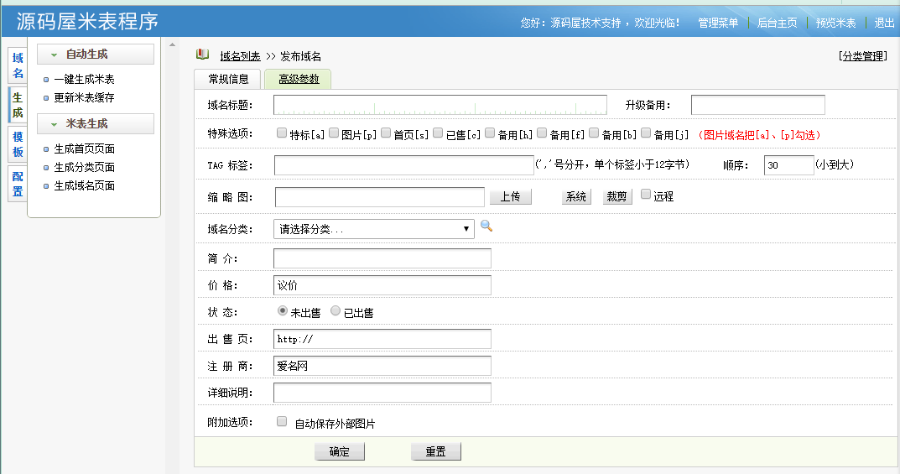Focus the 域名标题 input field
Image resolution: width=900 pixels, height=474 pixels.
point(440,105)
